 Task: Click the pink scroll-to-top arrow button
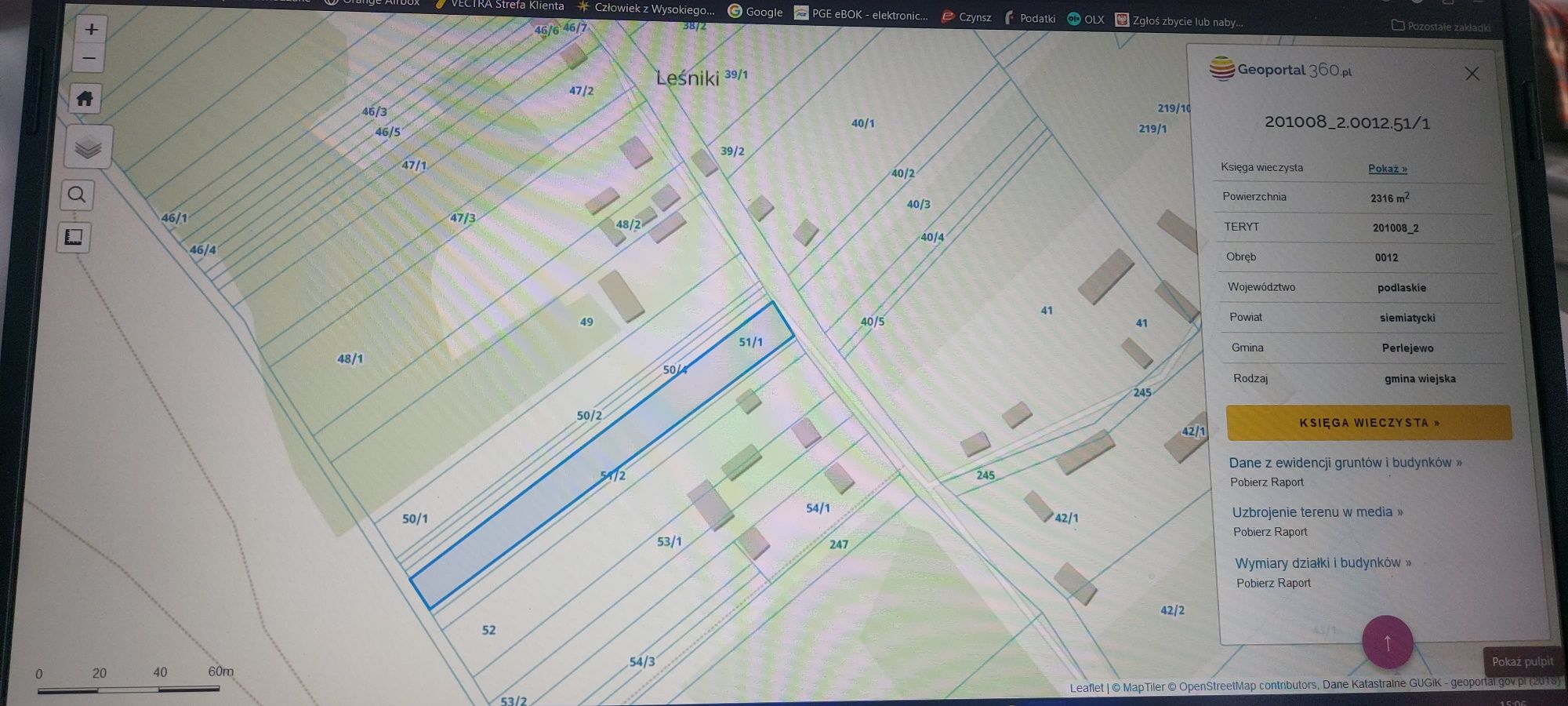[x=1387, y=642]
